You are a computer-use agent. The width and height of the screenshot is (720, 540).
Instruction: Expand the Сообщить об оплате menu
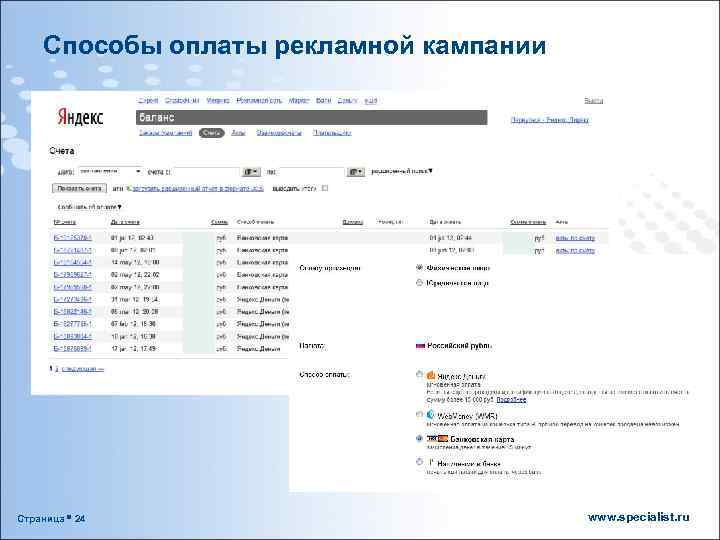90,207
